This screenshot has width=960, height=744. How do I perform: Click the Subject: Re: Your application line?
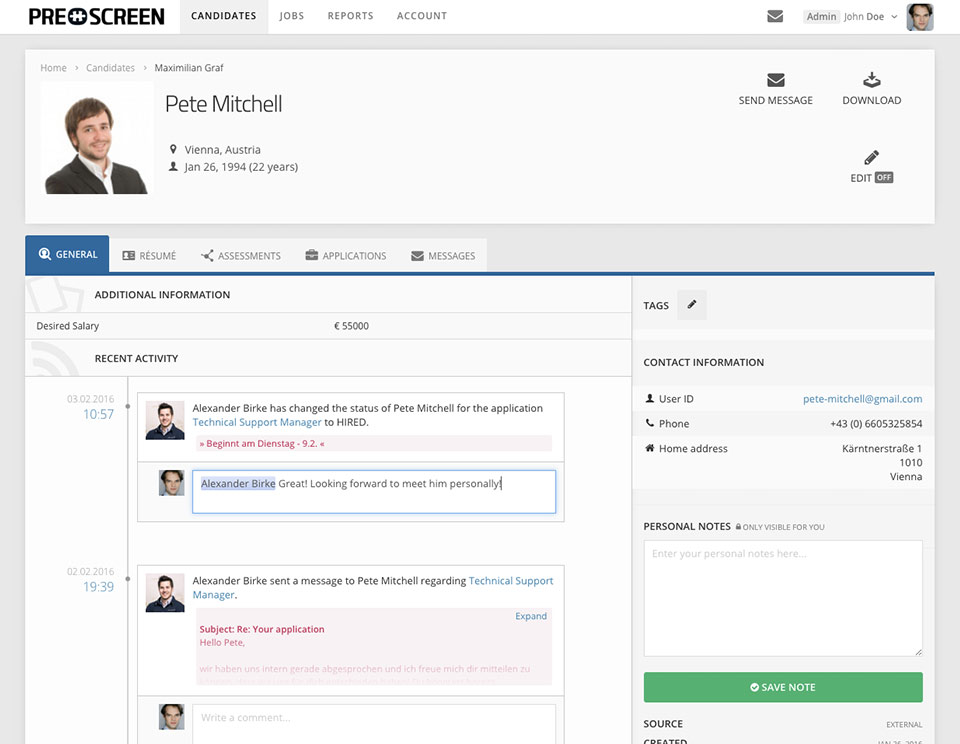click(262, 629)
